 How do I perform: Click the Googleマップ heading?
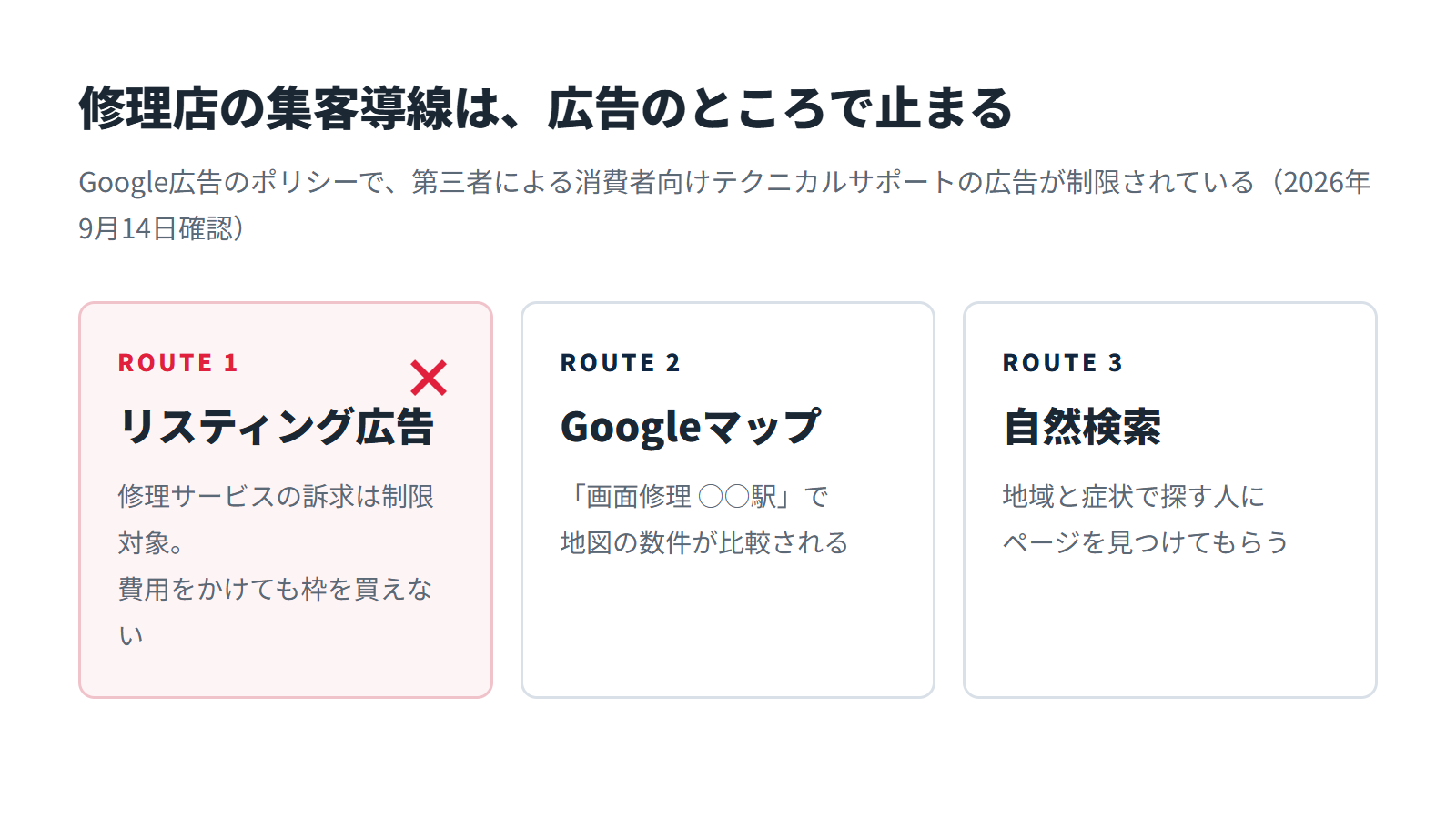pyautogui.click(x=691, y=427)
